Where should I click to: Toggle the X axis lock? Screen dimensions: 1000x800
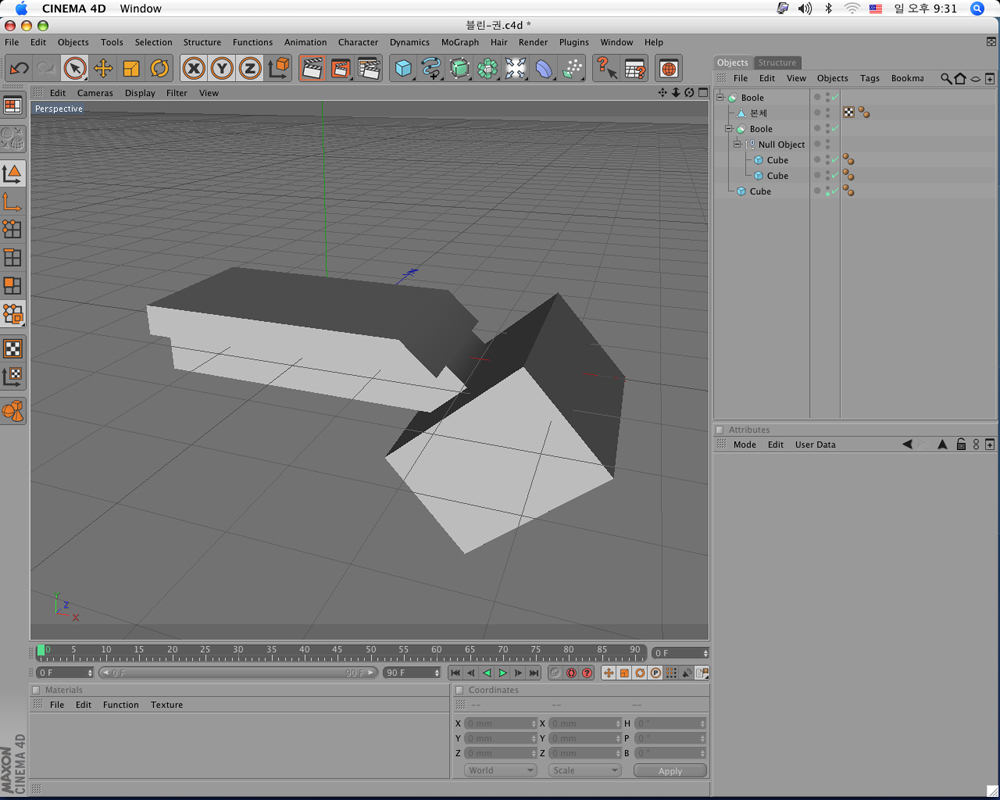pyautogui.click(x=194, y=68)
